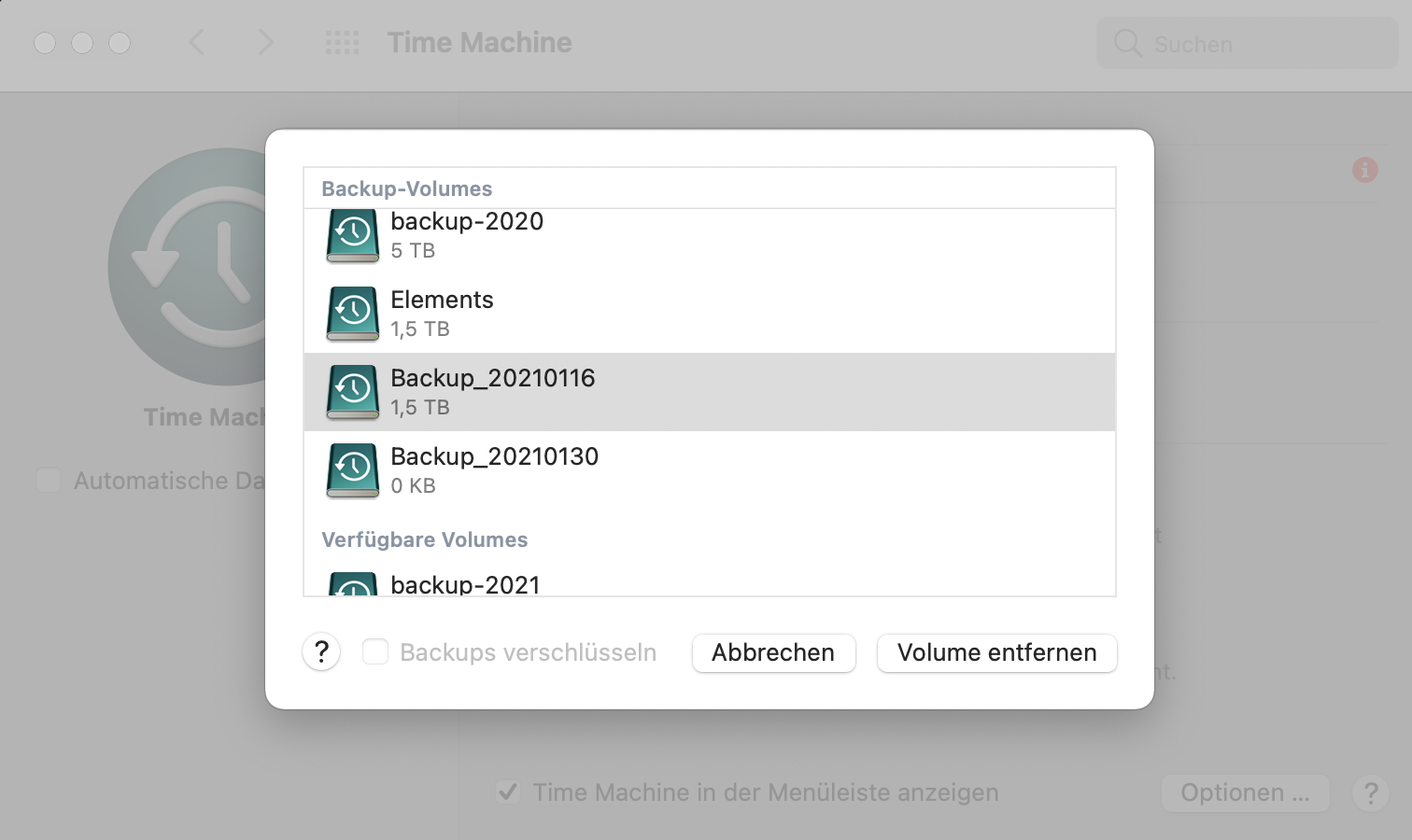Click the Verfügbare Volumes section header
Screen dimensions: 1412x840
click(425, 539)
